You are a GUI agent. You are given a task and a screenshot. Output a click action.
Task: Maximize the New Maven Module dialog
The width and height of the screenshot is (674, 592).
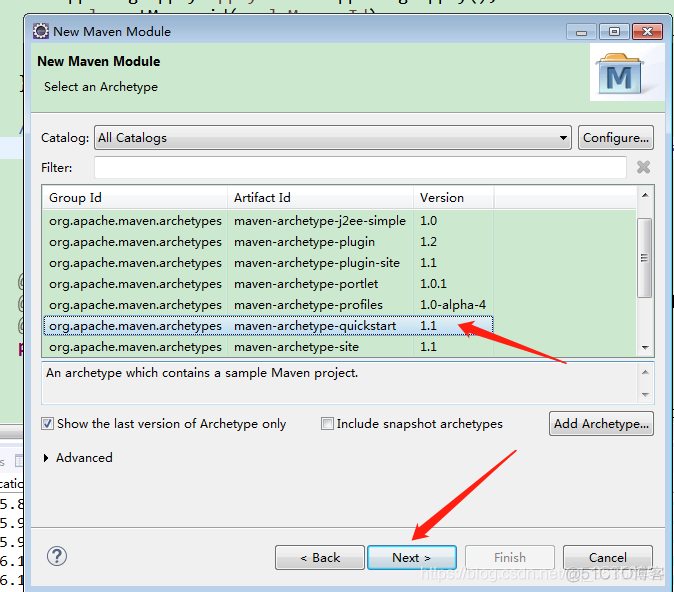coord(614,32)
